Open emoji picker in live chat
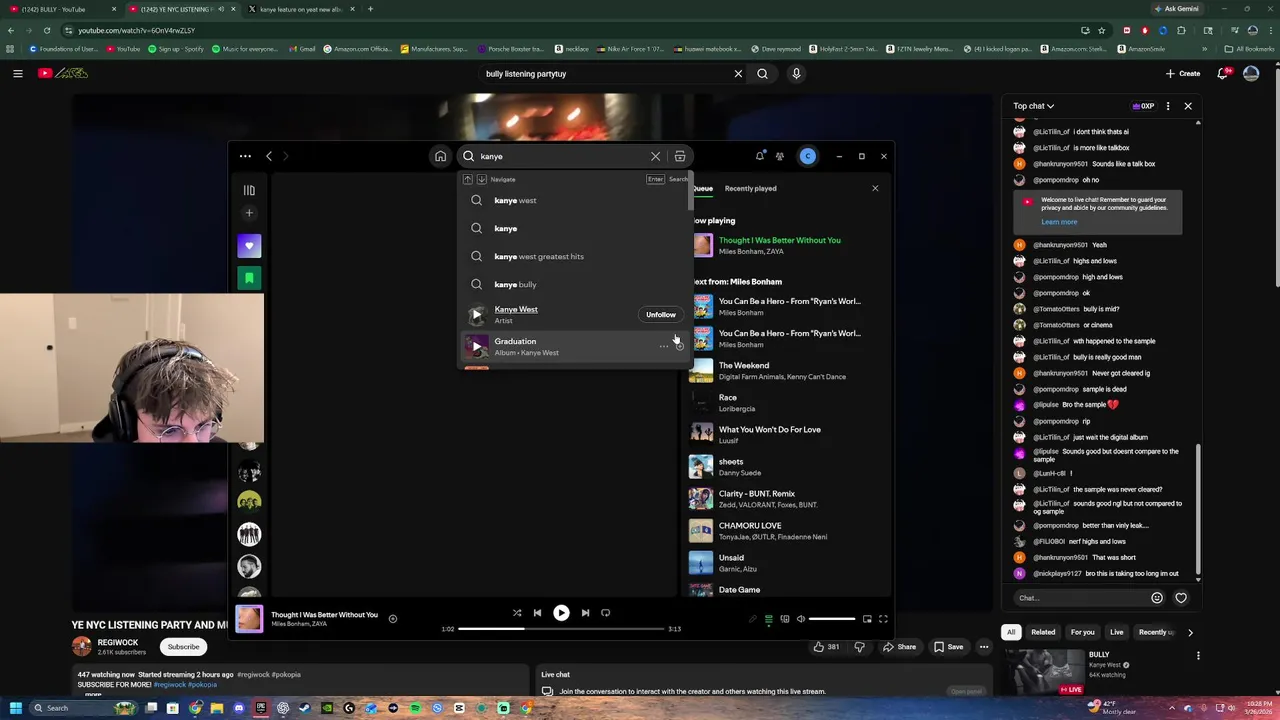The width and height of the screenshot is (1280, 720). pyautogui.click(x=1157, y=598)
